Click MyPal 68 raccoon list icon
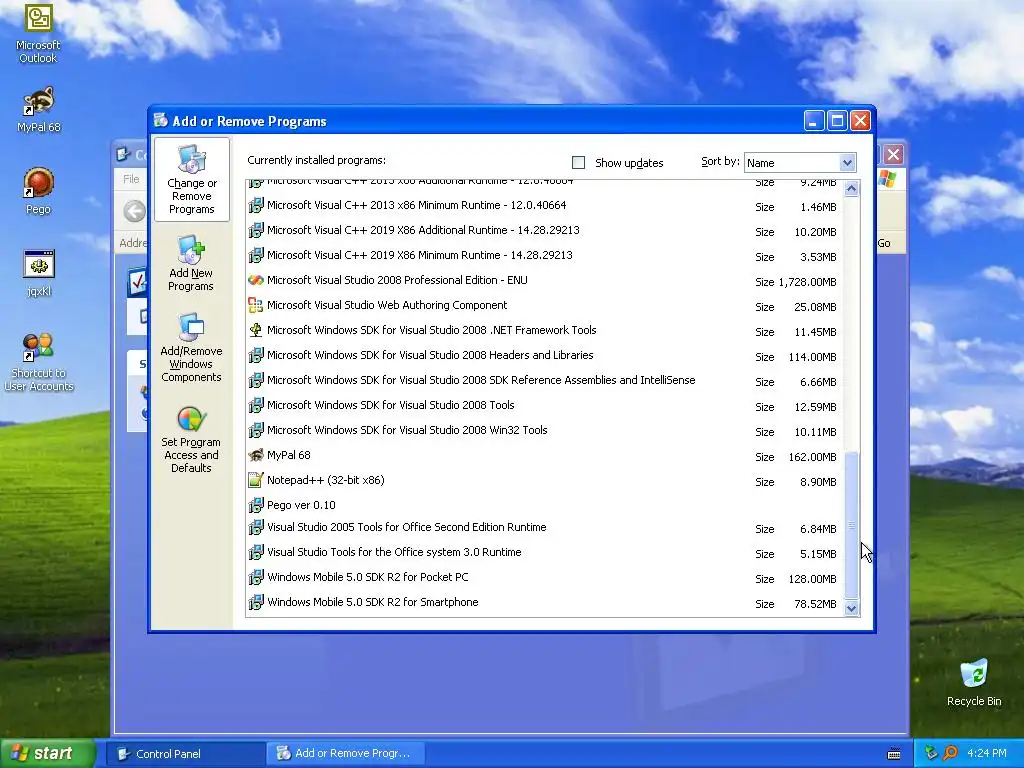This screenshot has width=1024, height=768. [x=255, y=455]
